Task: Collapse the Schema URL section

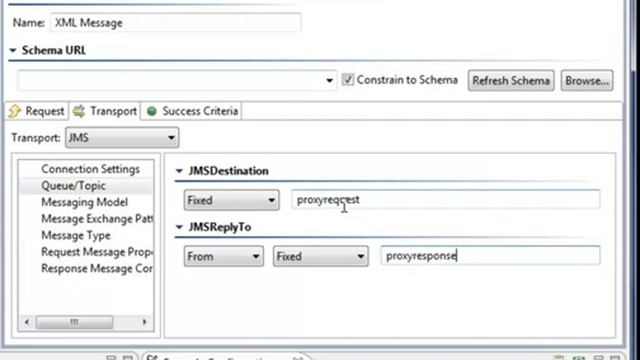Action: tap(13, 51)
